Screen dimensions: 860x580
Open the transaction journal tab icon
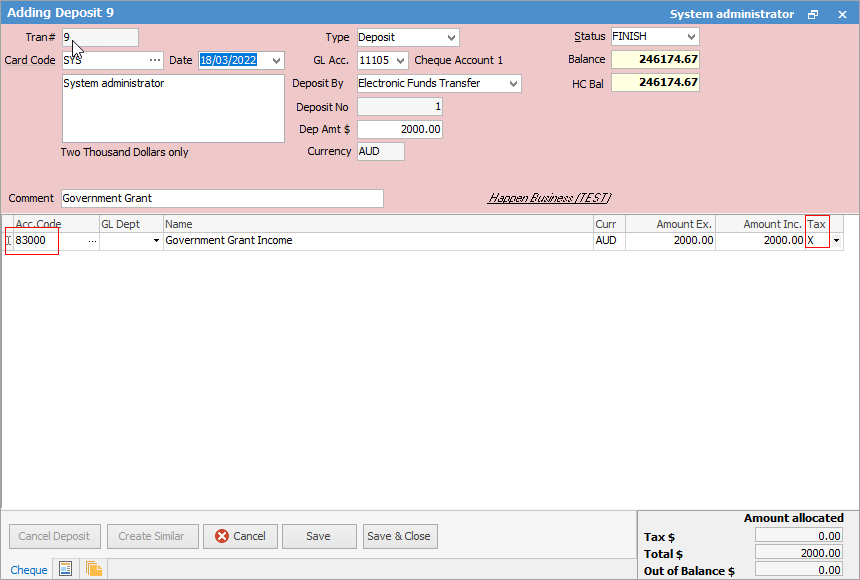pyautogui.click(x=65, y=569)
